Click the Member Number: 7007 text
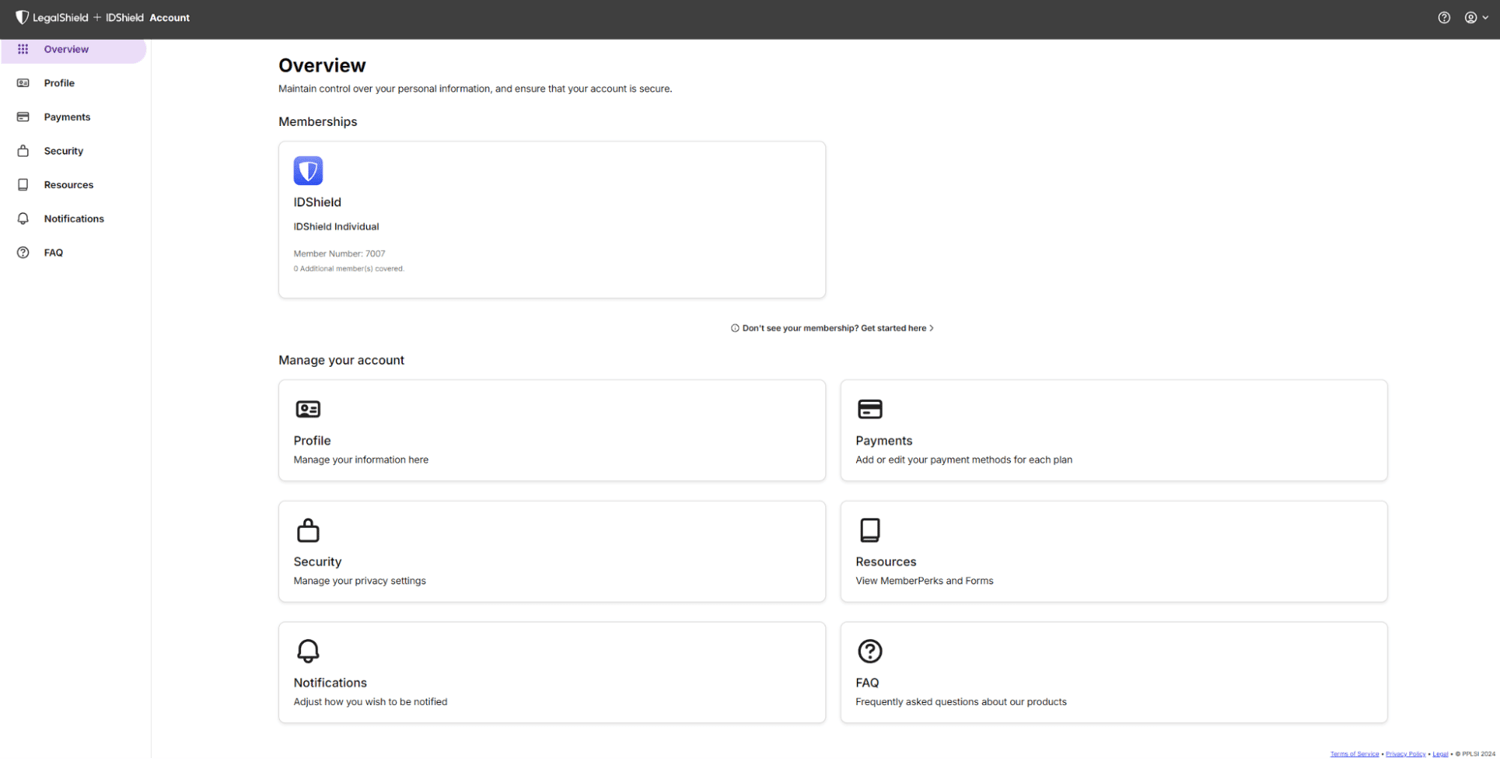Screen dimensions: 1500x759 [x=339, y=254]
